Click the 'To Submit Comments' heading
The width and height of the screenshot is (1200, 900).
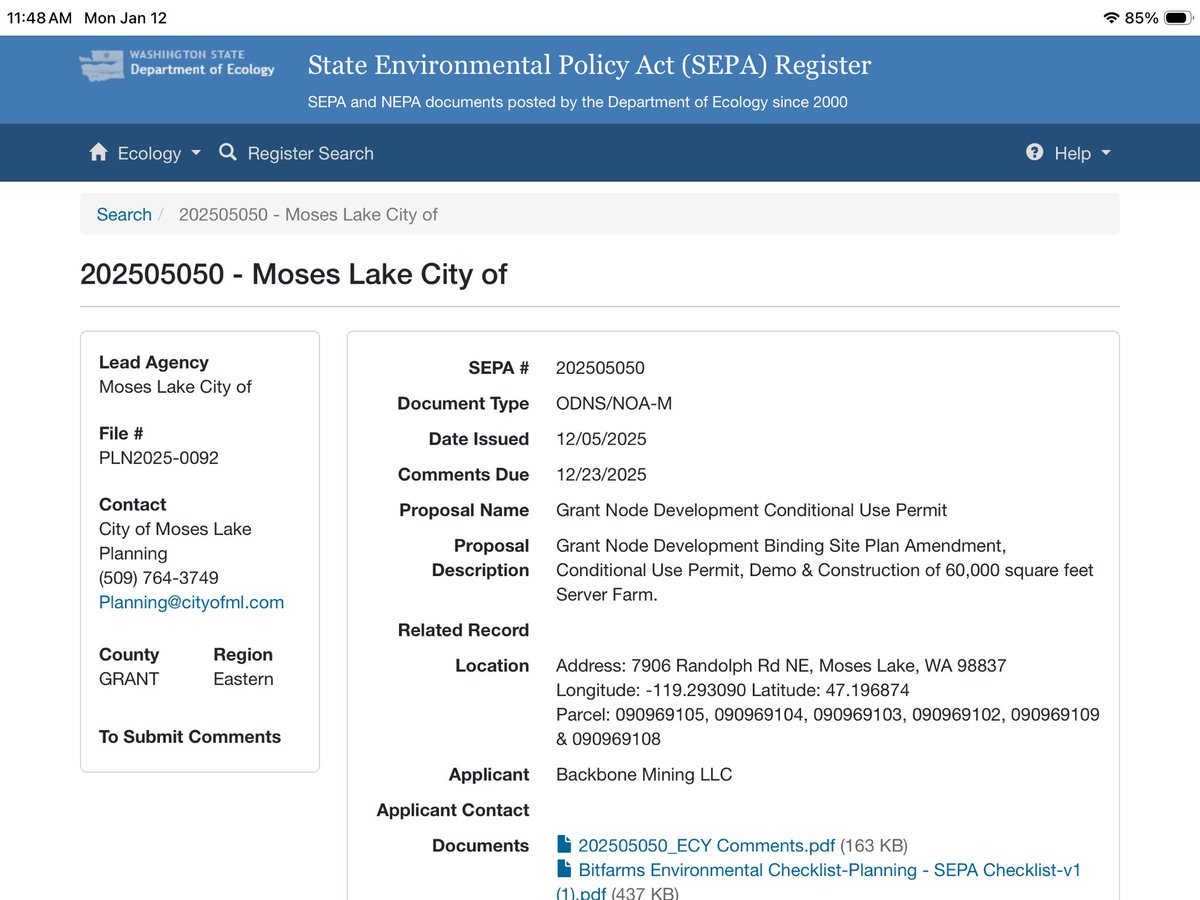coord(190,737)
